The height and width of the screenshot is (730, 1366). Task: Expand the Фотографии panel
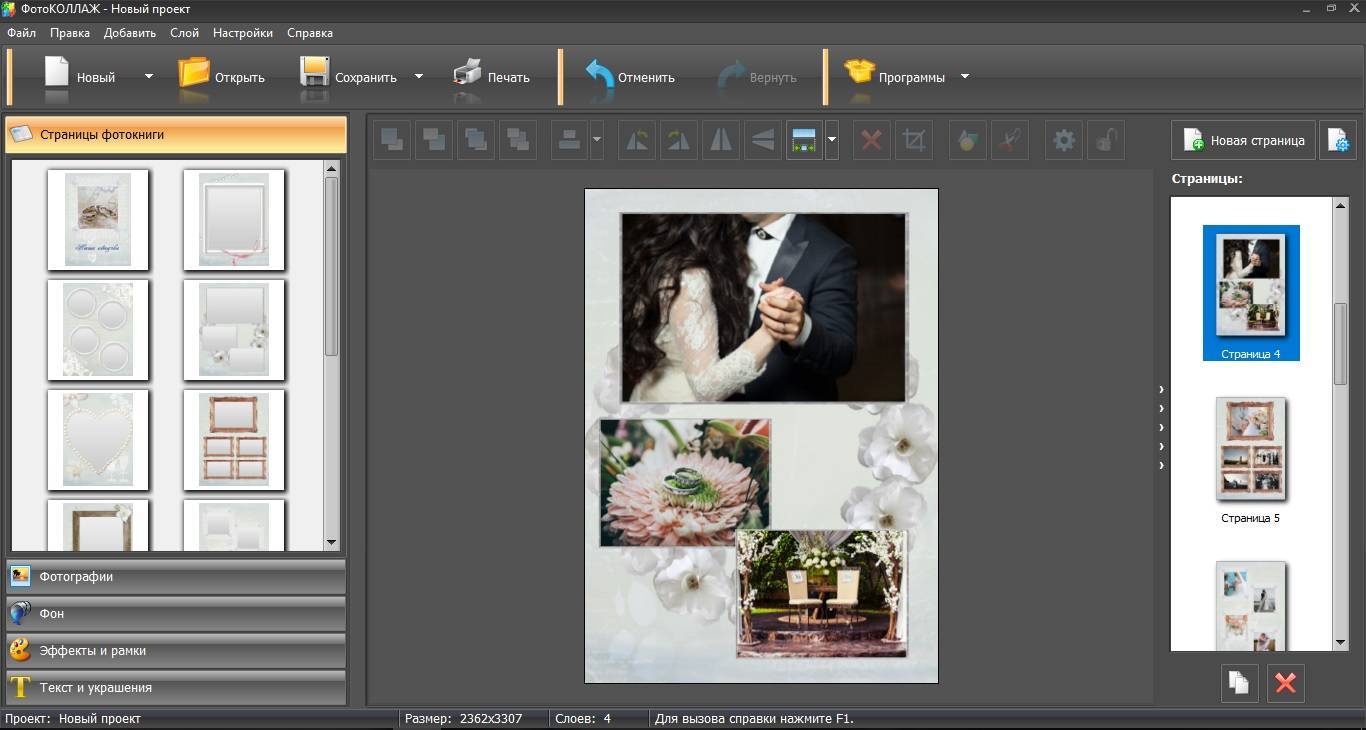click(176, 577)
